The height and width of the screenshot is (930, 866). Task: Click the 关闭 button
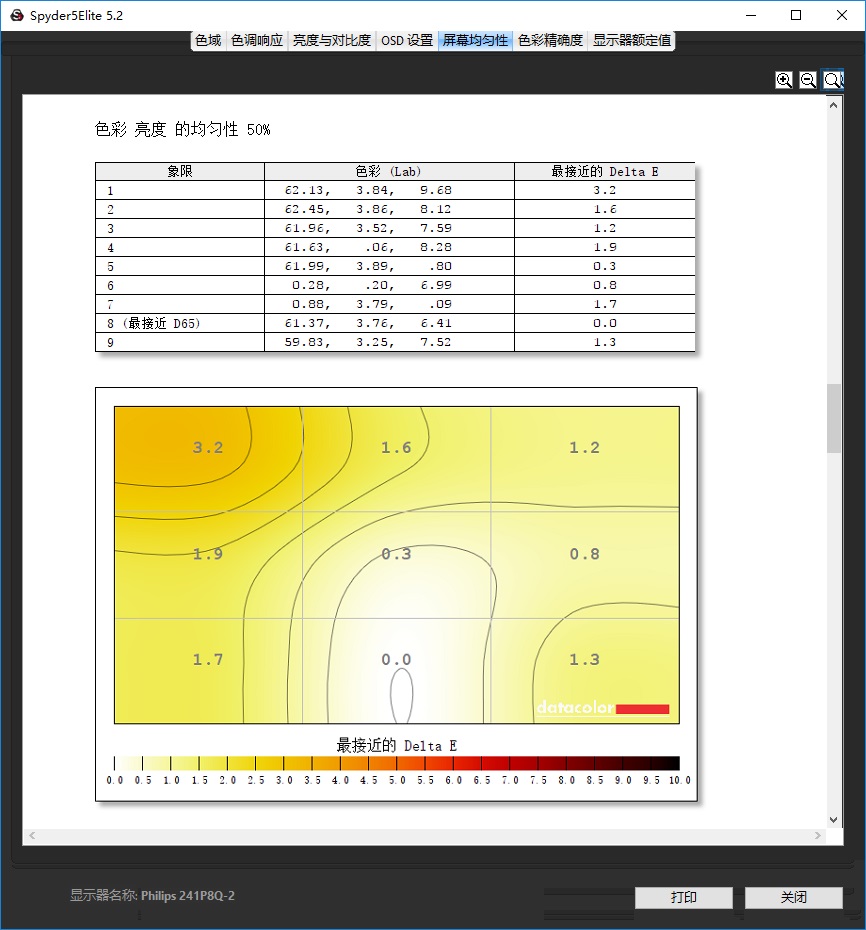(x=794, y=897)
